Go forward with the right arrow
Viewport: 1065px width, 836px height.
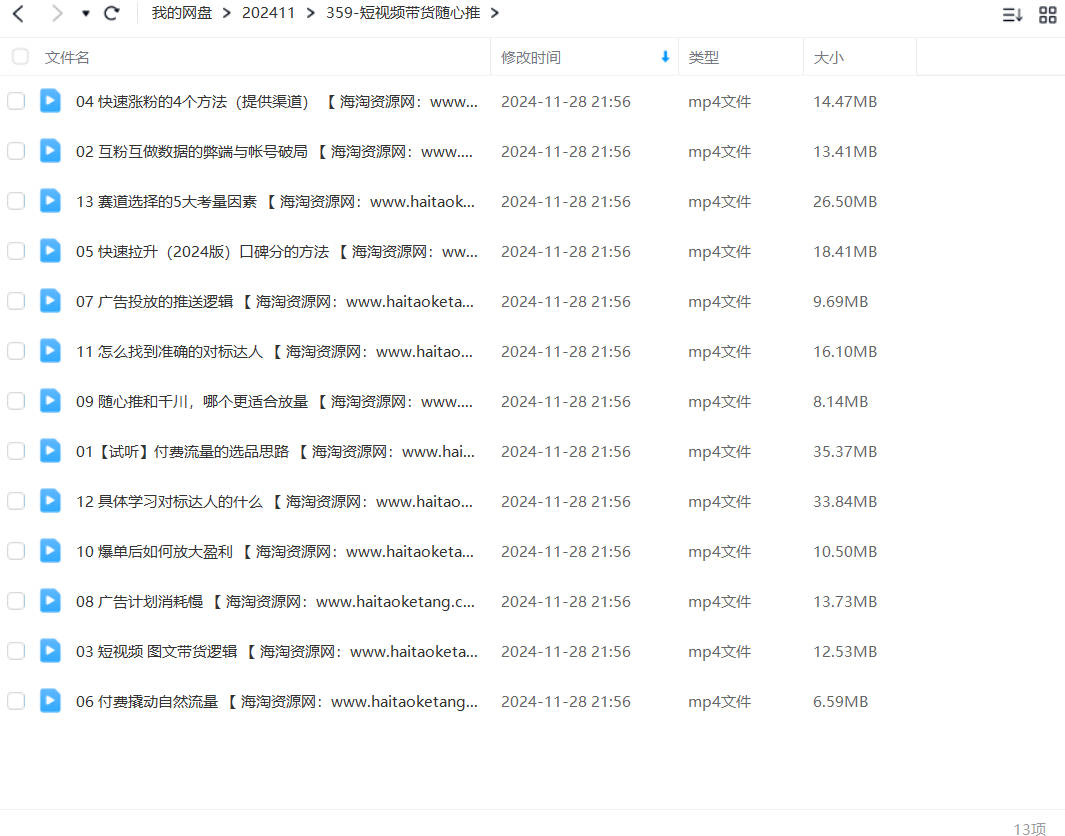57,14
